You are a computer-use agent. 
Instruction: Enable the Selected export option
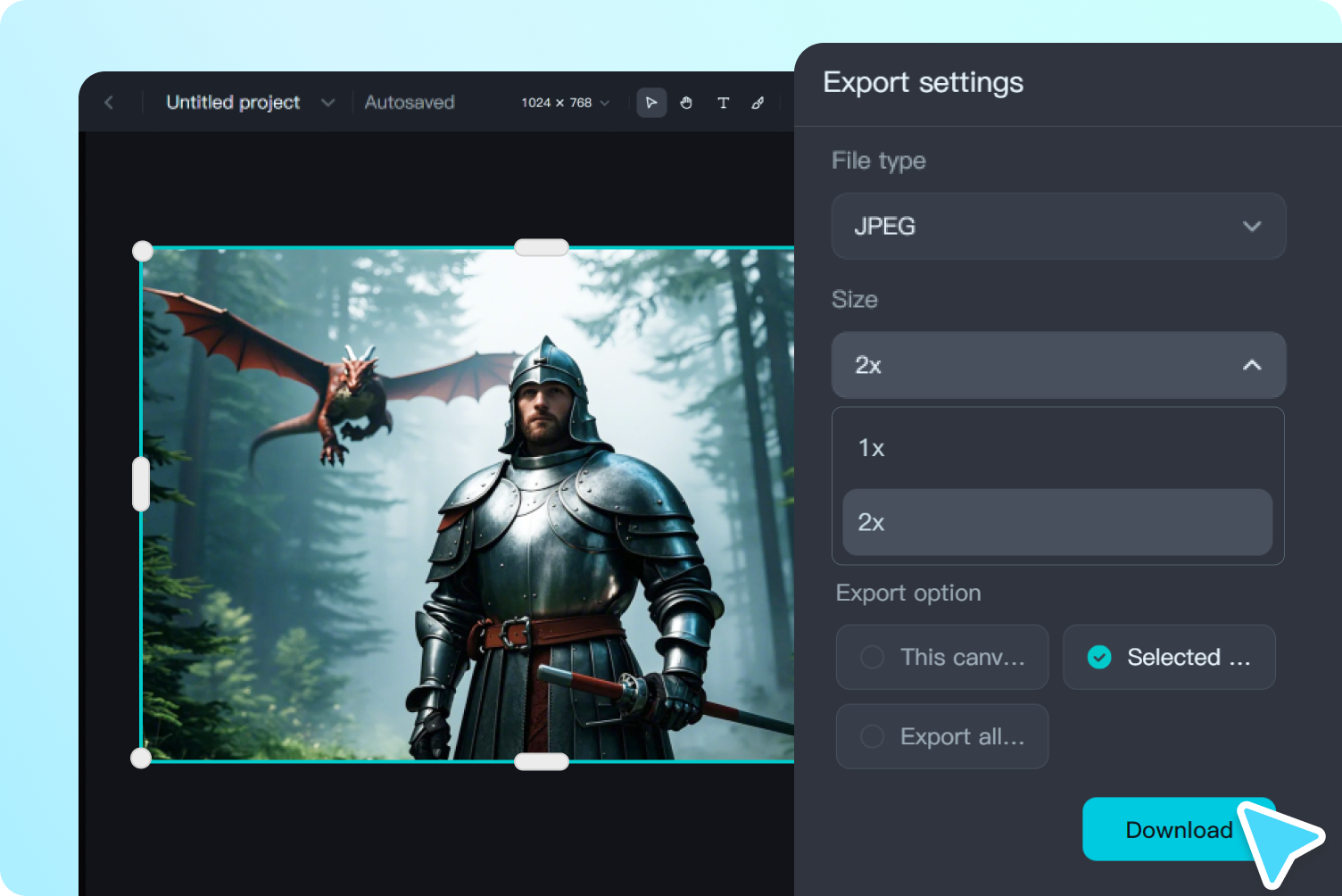tap(1169, 657)
